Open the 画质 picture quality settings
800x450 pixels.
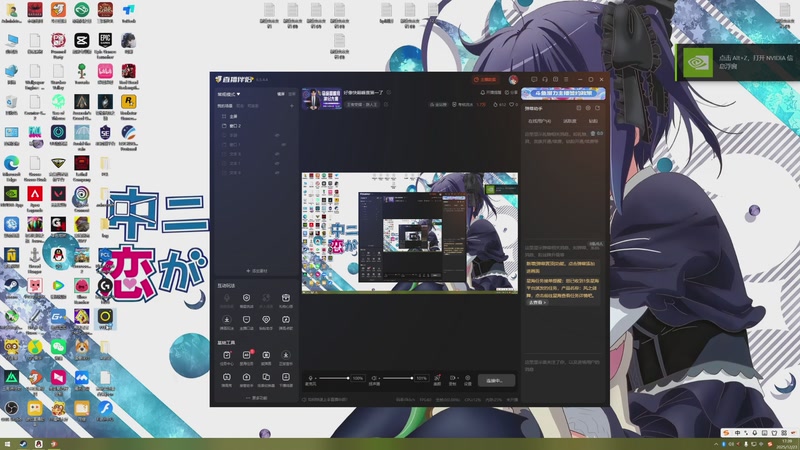[x=437, y=380]
